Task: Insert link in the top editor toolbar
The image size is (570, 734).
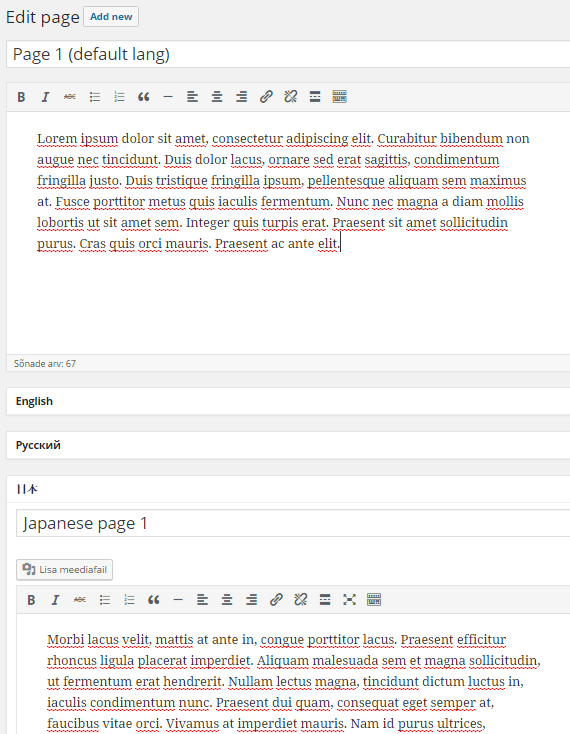Action: point(266,97)
